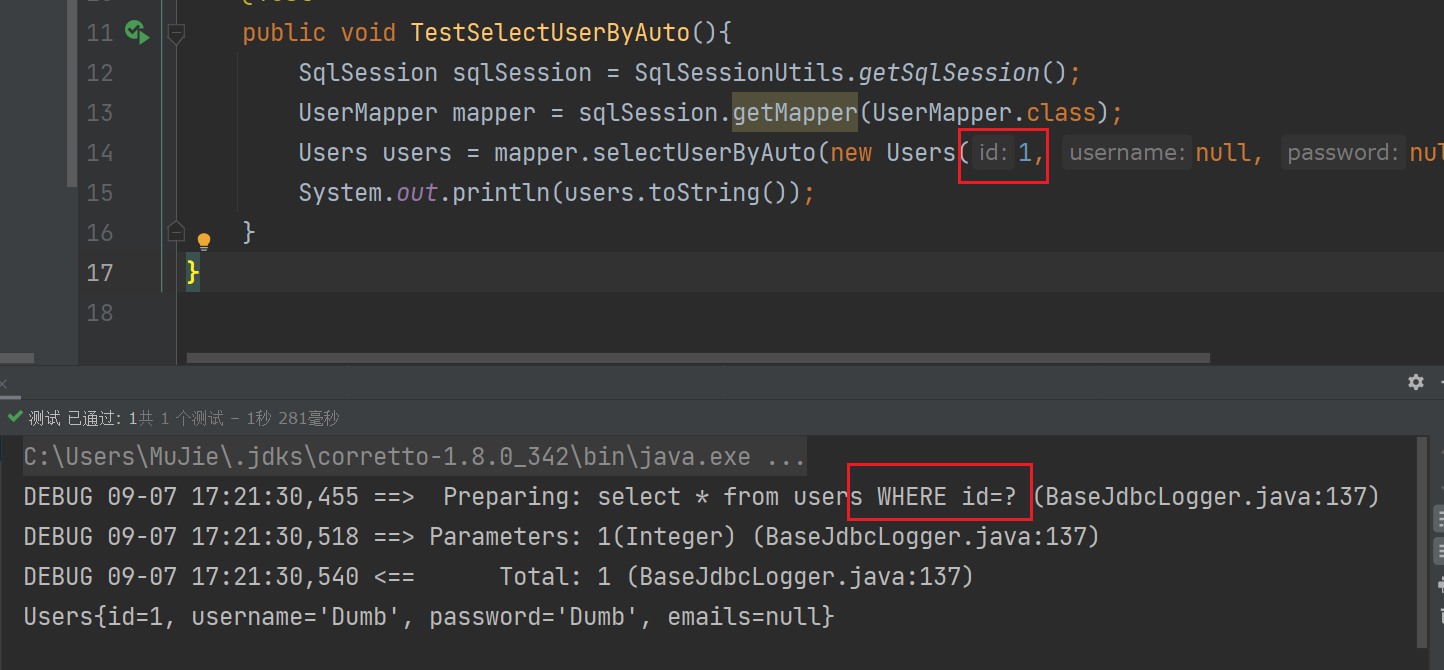Click the green test passed checkmark

tap(14, 418)
